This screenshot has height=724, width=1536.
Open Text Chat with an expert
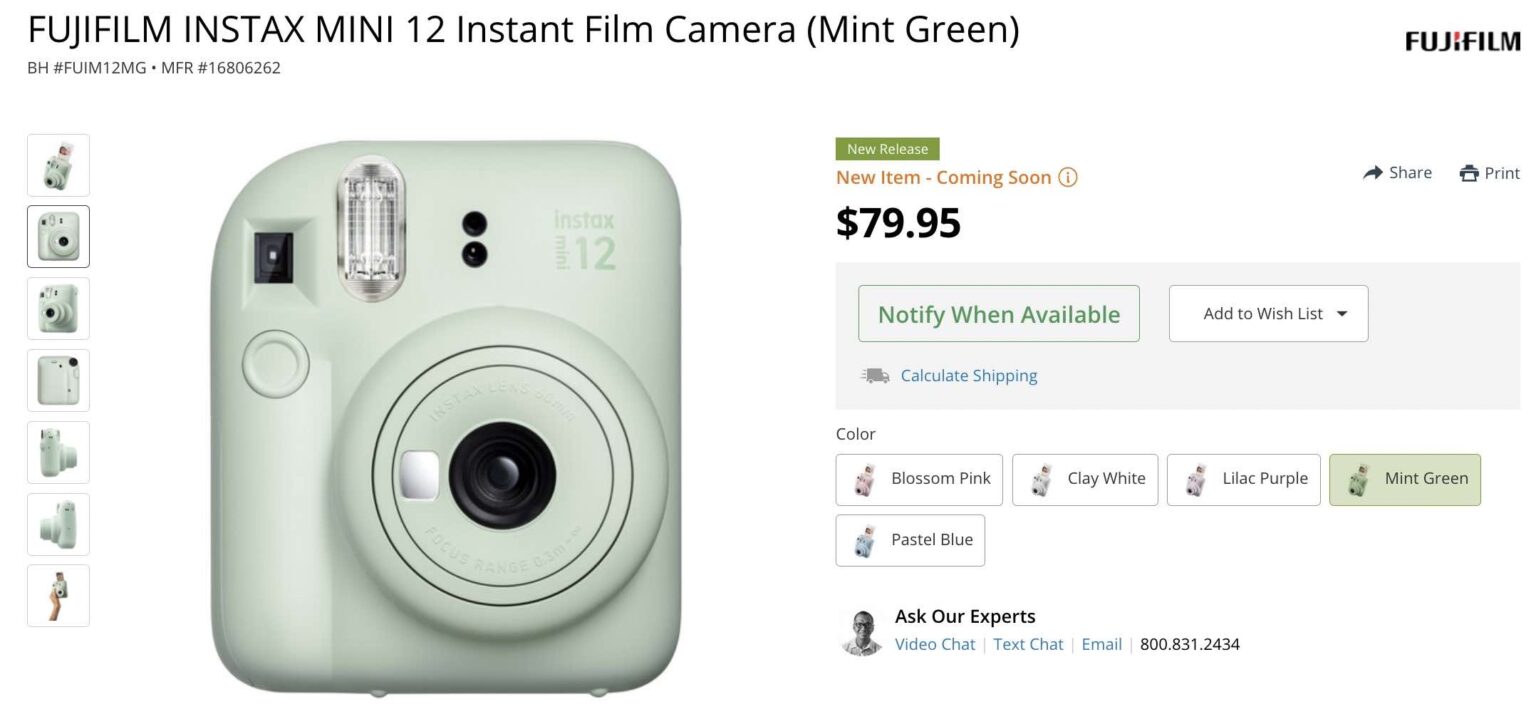pos(1028,644)
